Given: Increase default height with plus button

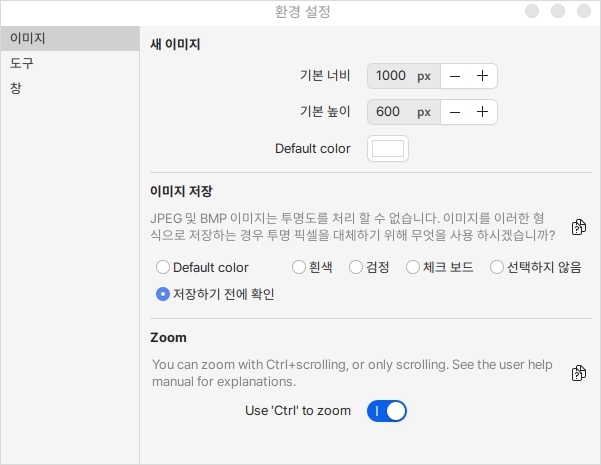Looking at the screenshot, I should (x=482, y=112).
